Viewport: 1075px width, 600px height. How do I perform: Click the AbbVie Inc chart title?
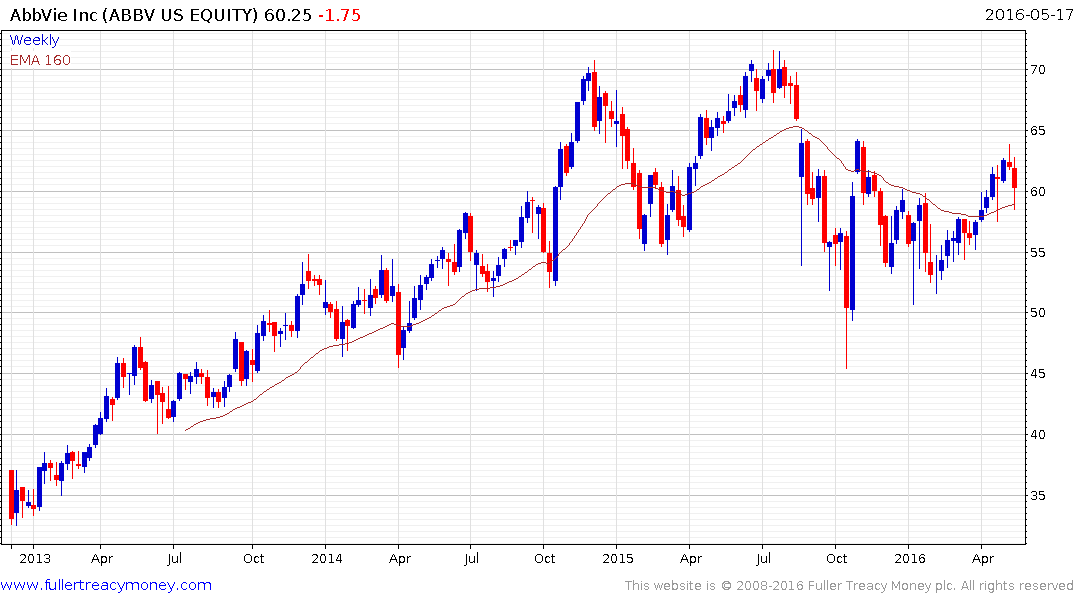(135, 15)
